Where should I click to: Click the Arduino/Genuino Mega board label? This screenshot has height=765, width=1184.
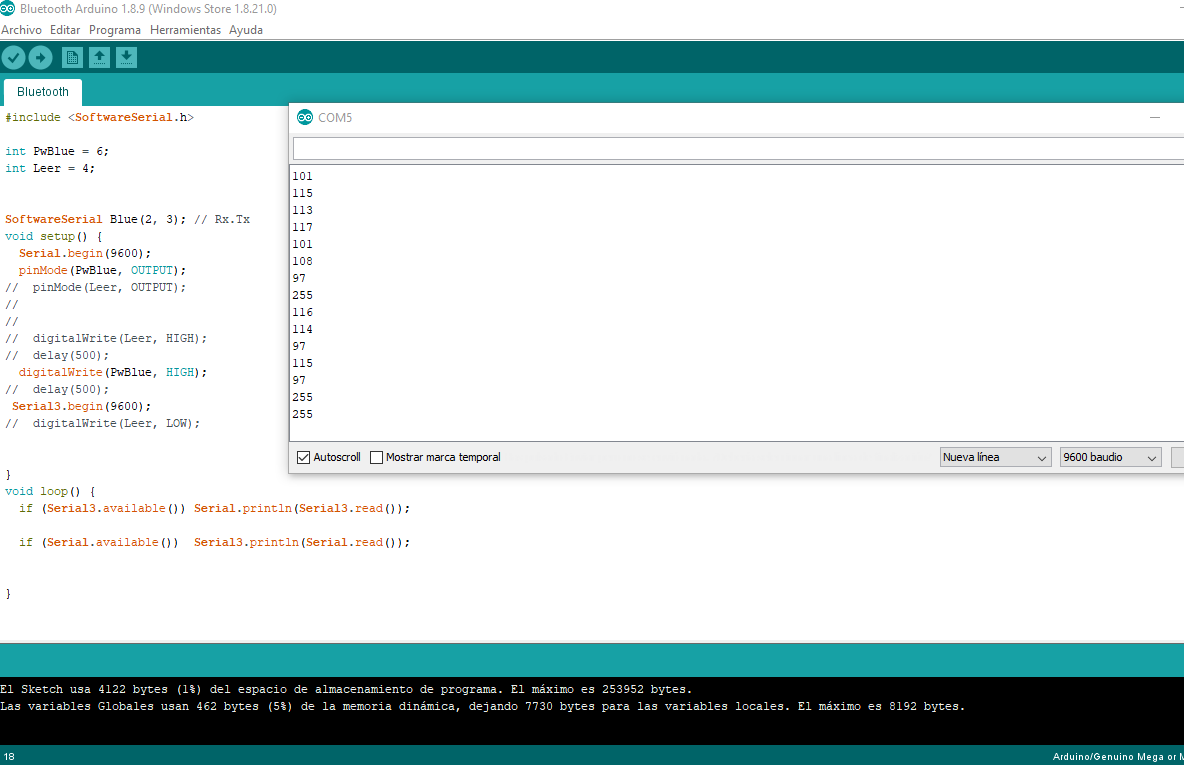[1118, 757]
